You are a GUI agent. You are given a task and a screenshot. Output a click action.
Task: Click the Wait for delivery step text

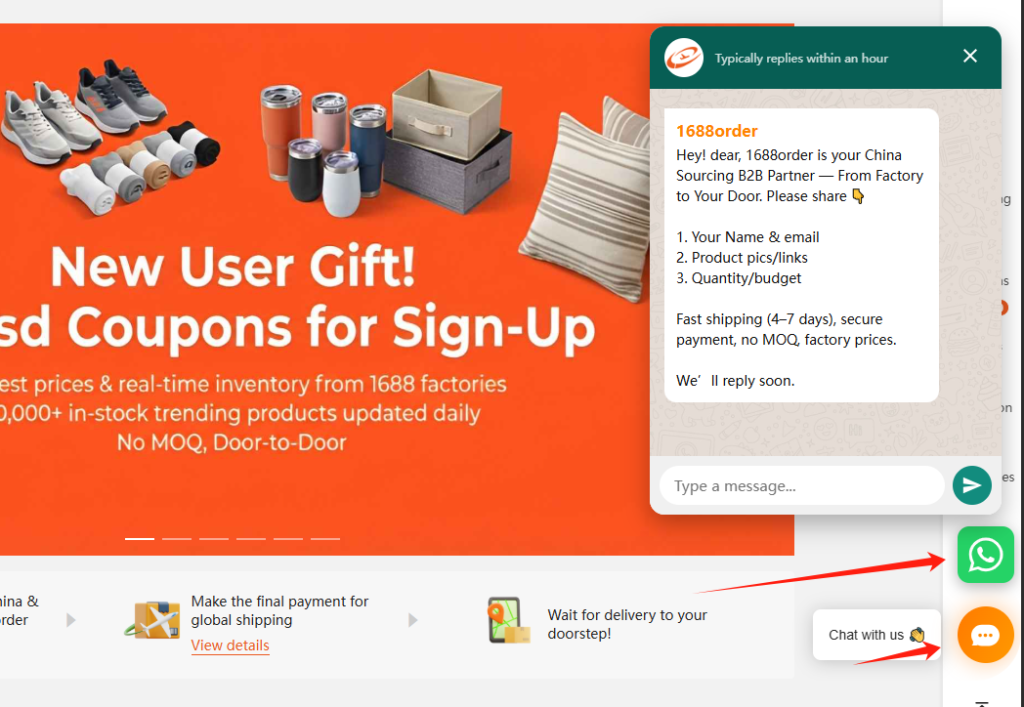[627, 624]
